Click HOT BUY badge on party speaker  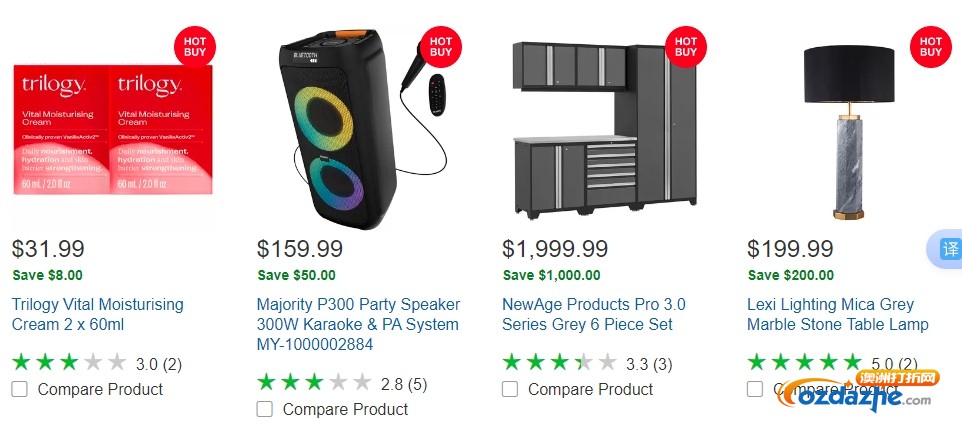point(441,47)
